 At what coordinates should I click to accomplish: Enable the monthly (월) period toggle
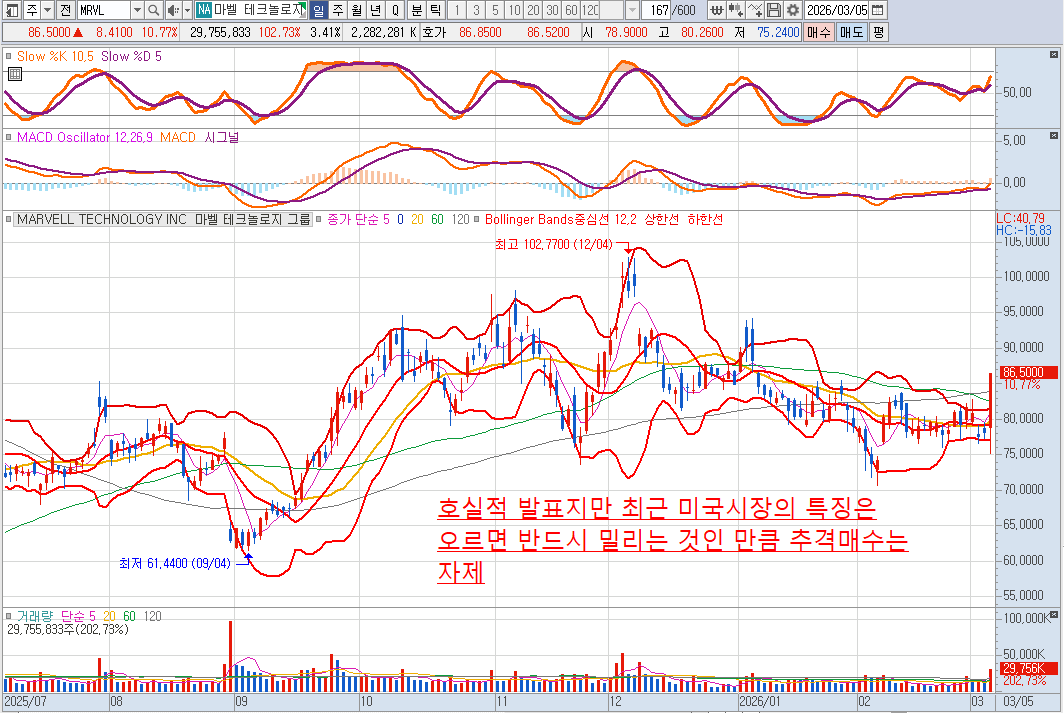pos(356,10)
